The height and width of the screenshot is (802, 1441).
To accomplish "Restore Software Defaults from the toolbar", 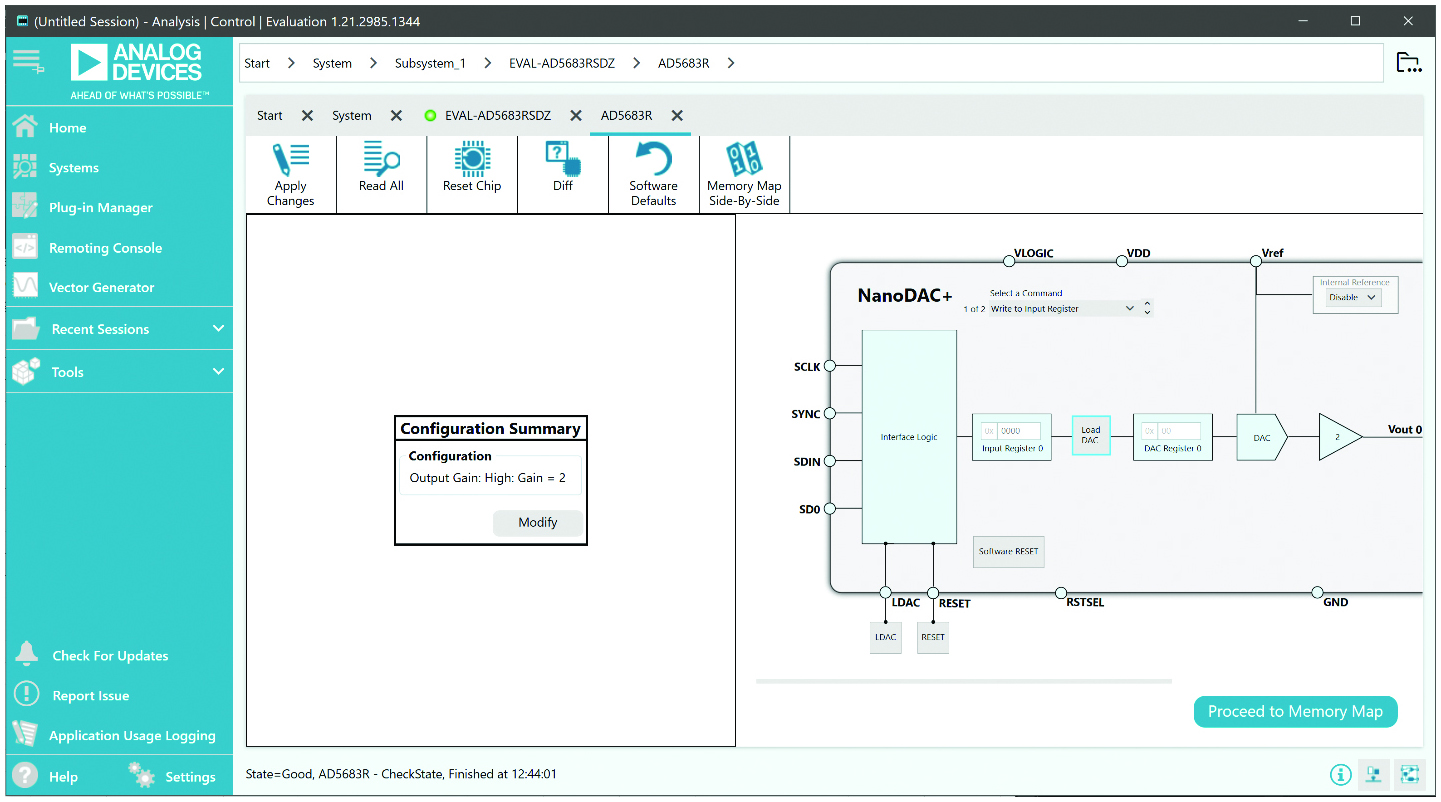I will point(653,174).
